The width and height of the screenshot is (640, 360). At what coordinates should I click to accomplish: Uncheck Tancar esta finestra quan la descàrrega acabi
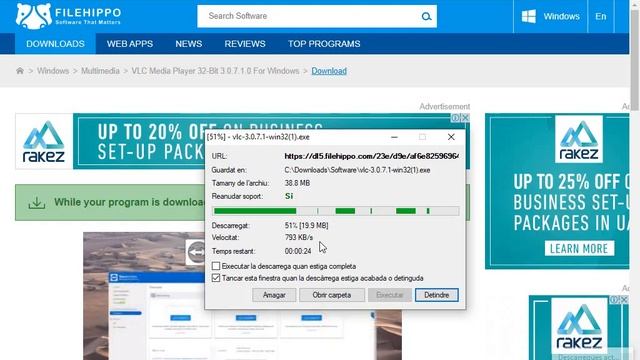coord(216,278)
